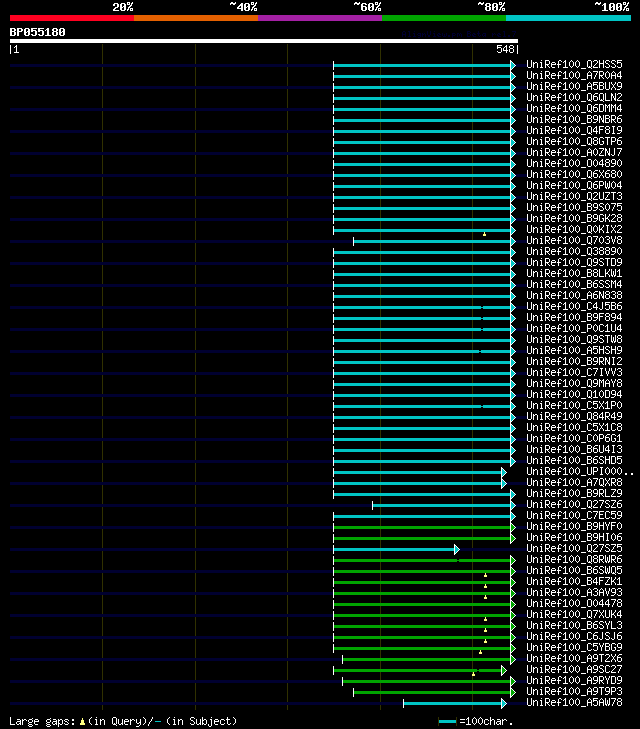The width and height of the screenshot is (640, 729).
Task: Select the UniRef100_B9RLZ9 label
Action: [574, 493]
